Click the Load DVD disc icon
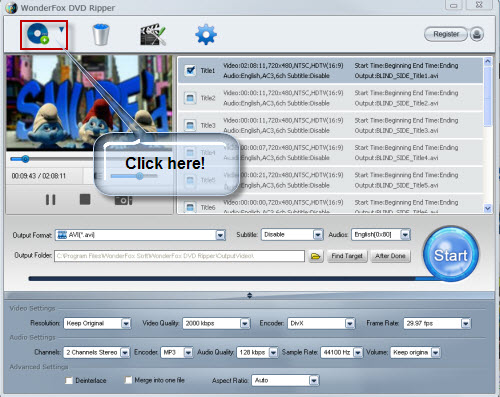The image size is (500, 397). pyautogui.click(x=38, y=34)
